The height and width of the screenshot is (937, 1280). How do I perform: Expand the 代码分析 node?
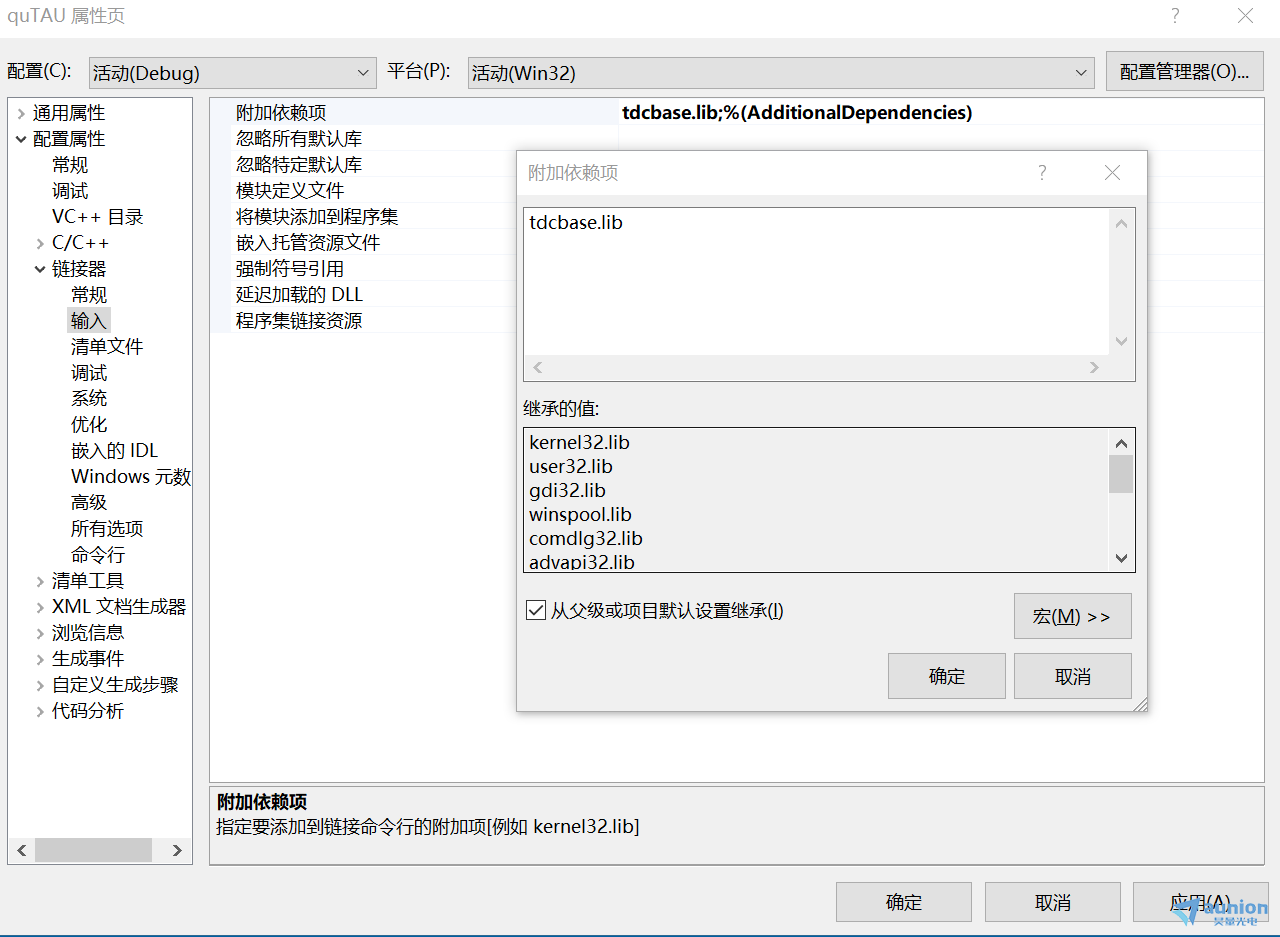(40, 711)
